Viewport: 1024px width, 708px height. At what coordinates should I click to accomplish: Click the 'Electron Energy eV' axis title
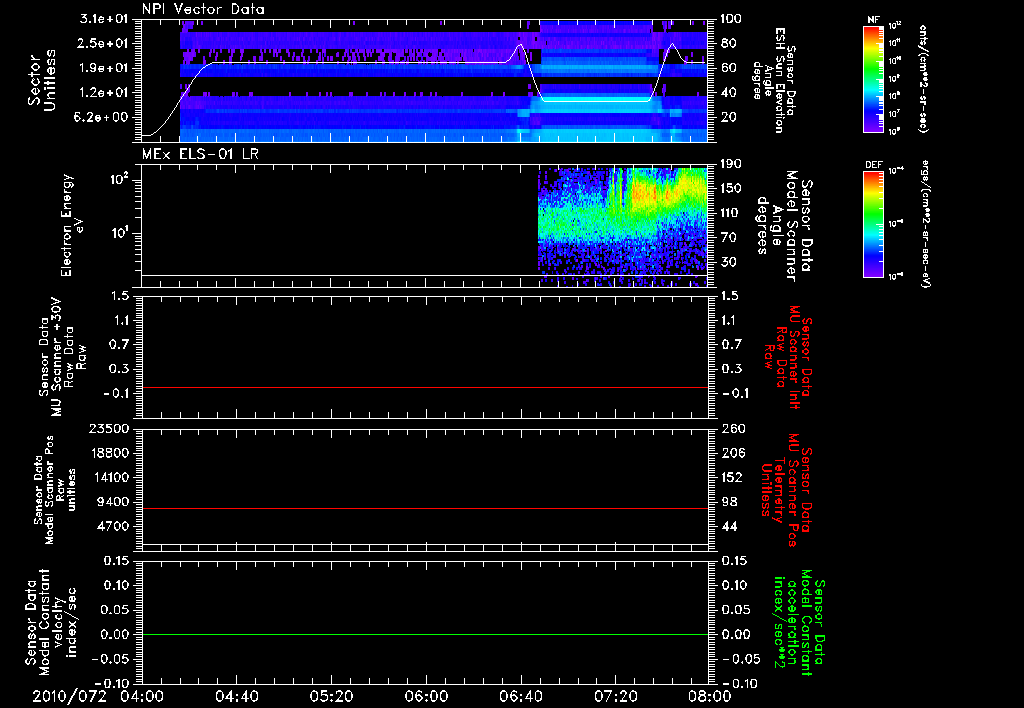(72, 225)
